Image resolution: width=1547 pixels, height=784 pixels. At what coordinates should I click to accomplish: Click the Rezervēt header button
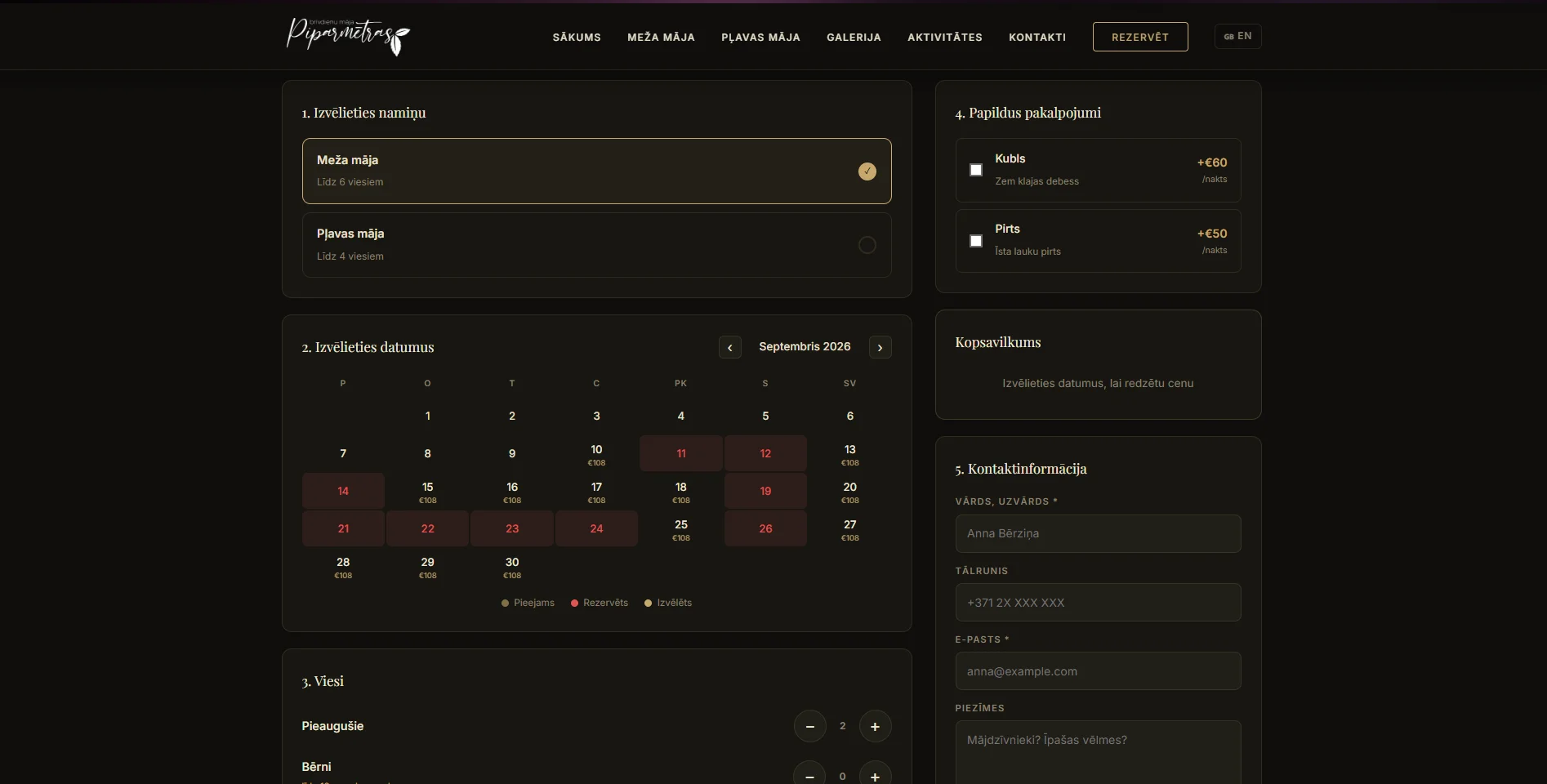tap(1140, 37)
